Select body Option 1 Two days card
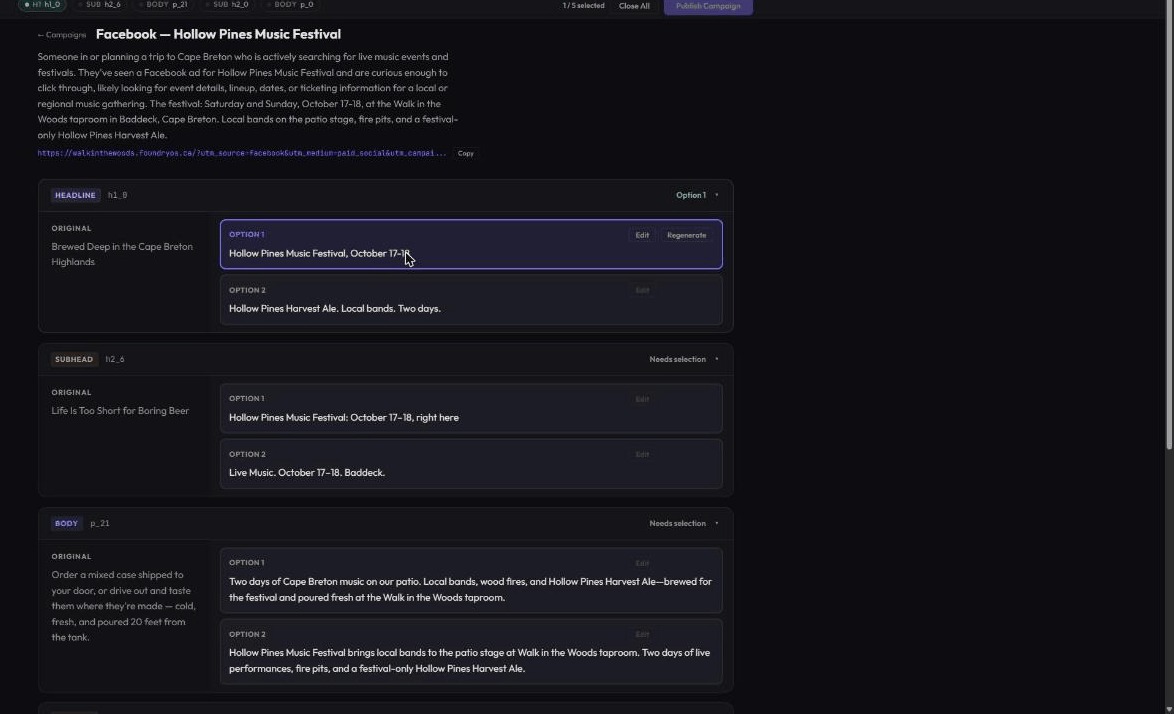Screen dimensions: 1174x714 point(471,581)
